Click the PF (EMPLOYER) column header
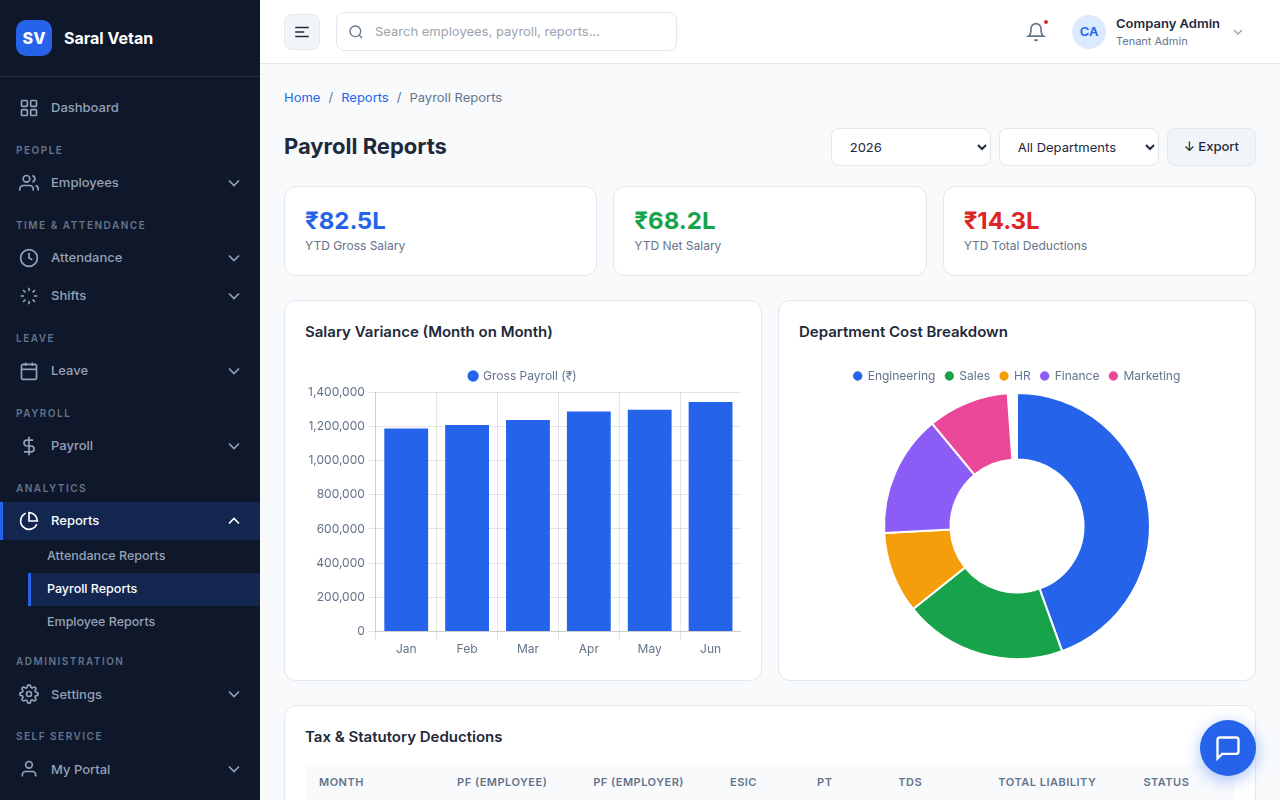The image size is (1280, 800). point(638,782)
